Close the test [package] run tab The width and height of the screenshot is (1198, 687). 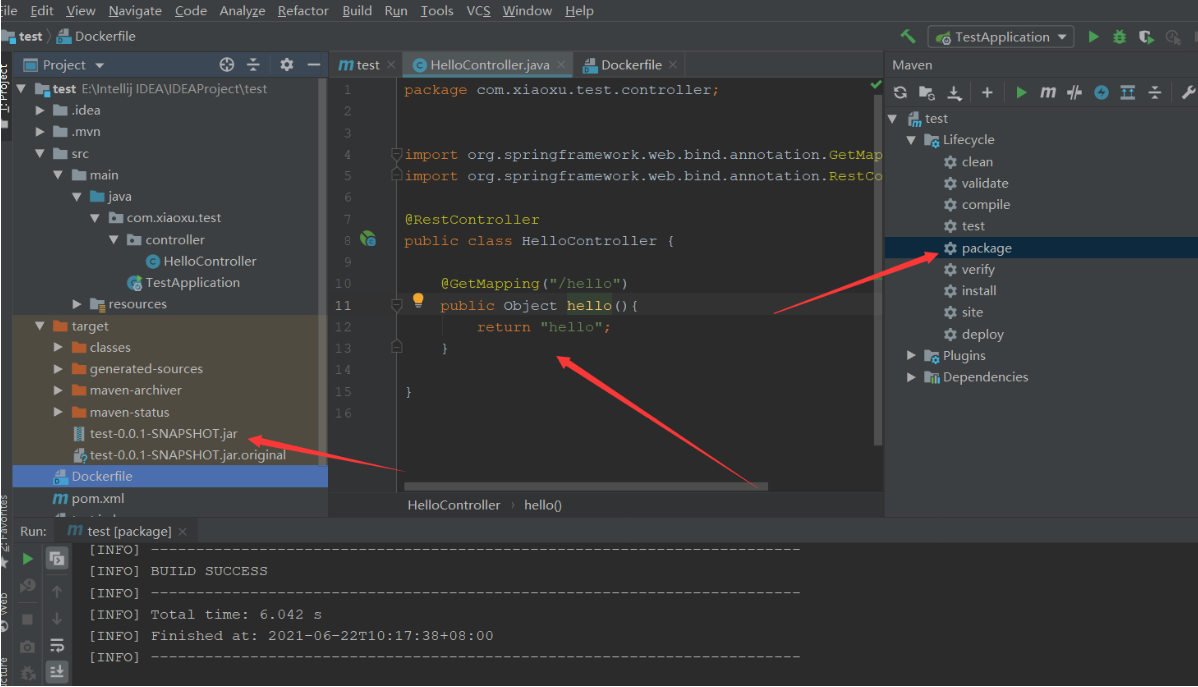tap(183, 531)
